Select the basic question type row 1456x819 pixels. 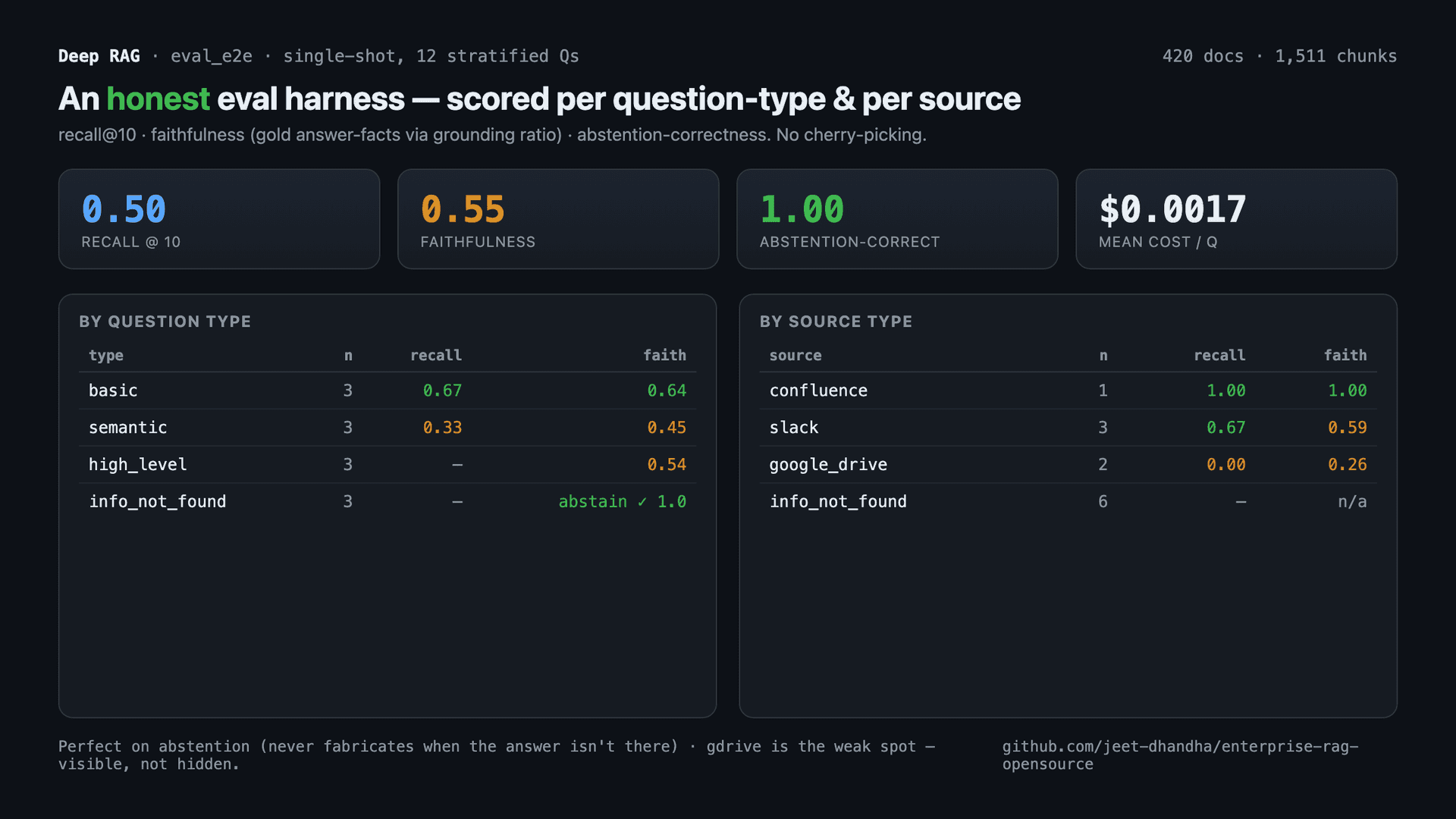(x=388, y=391)
